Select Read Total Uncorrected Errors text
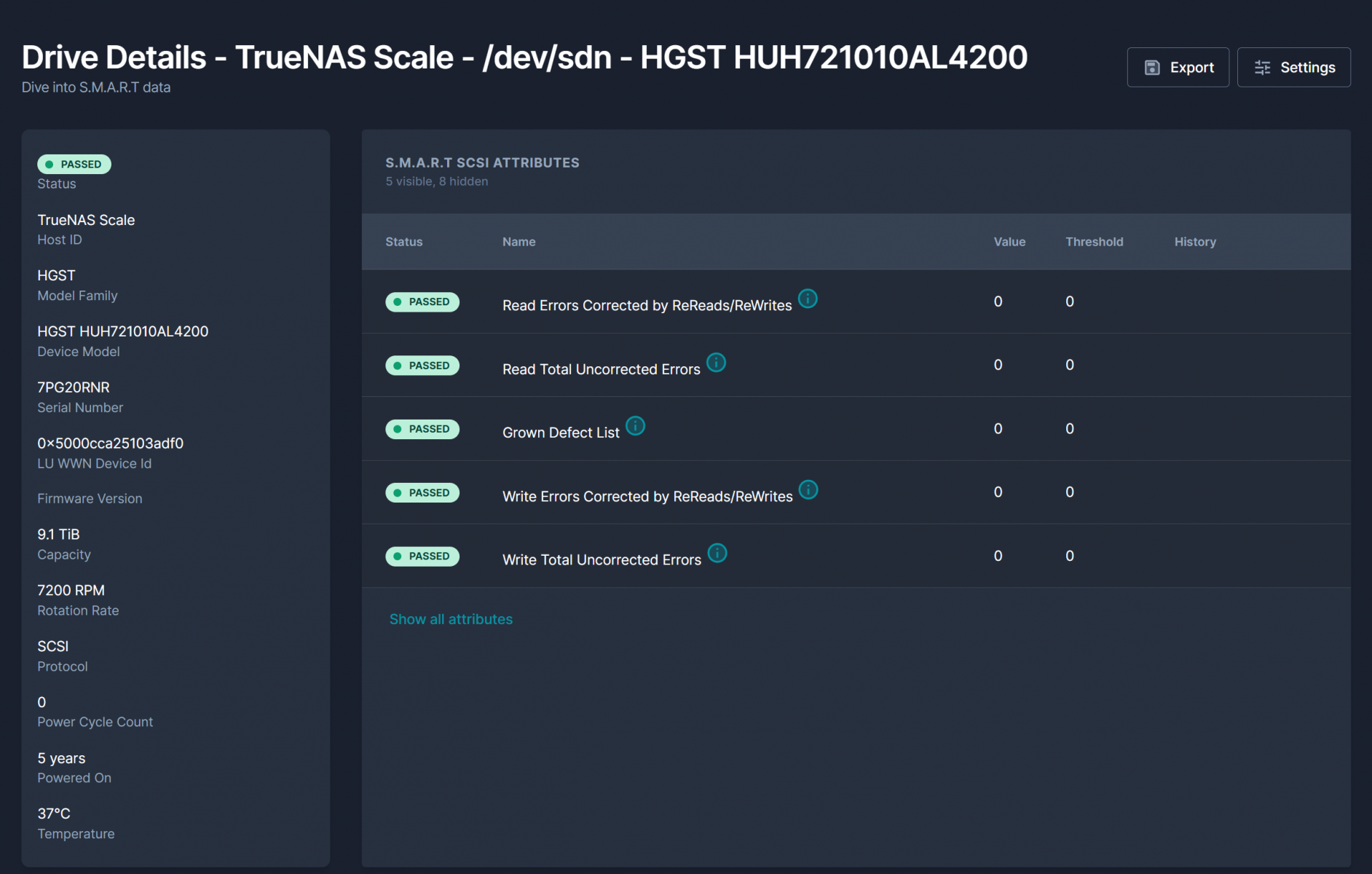This screenshot has height=874, width=1372. [601, 369]
